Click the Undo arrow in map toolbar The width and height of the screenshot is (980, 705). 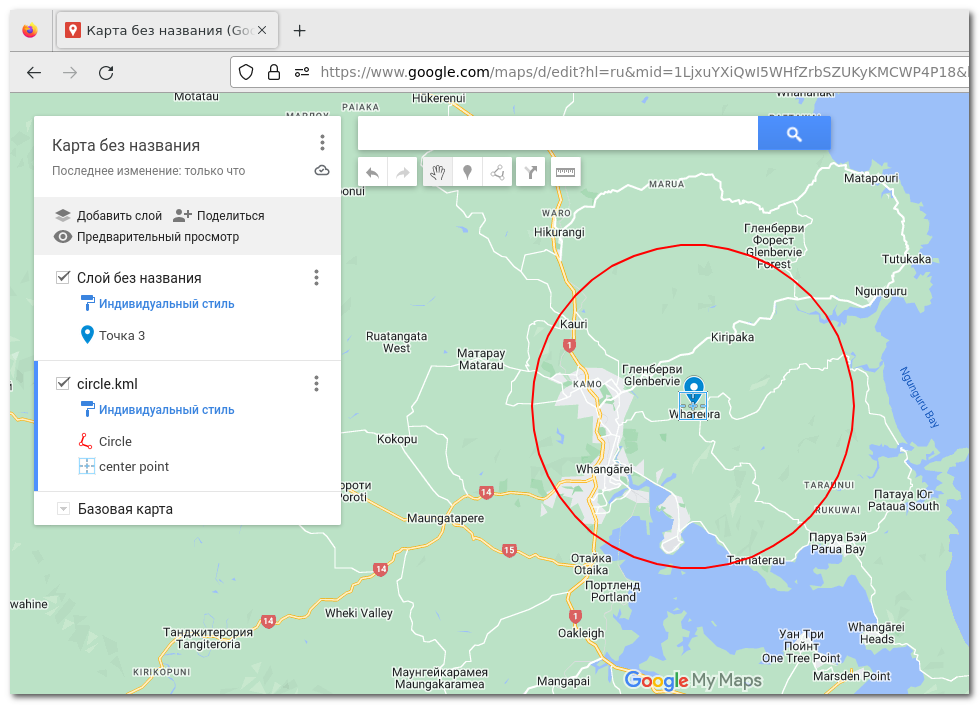pos(372,172)
